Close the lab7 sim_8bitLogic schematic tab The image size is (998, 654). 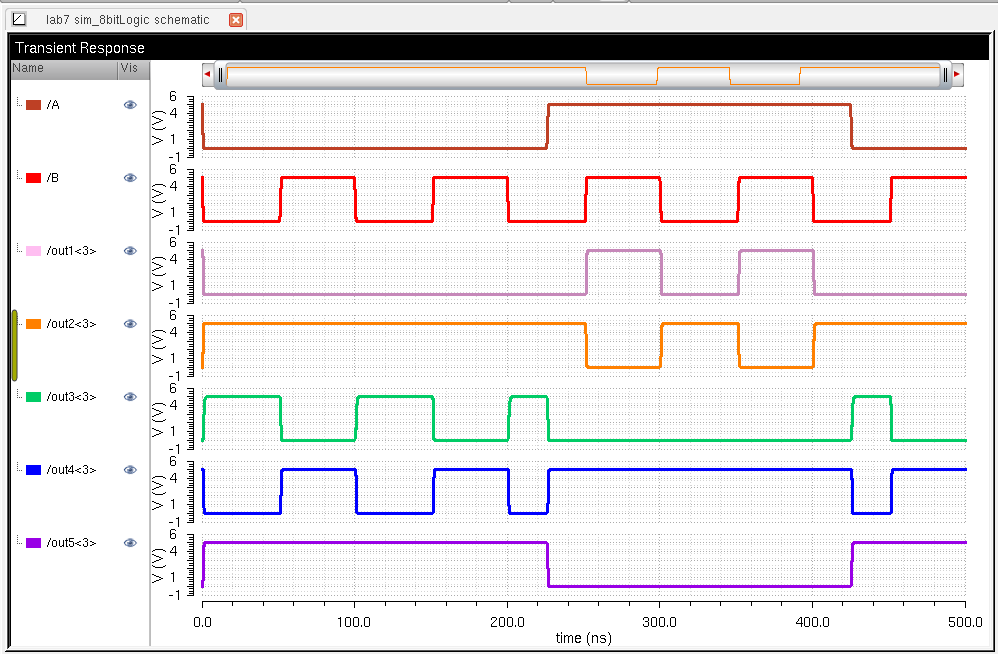[235, 20]
